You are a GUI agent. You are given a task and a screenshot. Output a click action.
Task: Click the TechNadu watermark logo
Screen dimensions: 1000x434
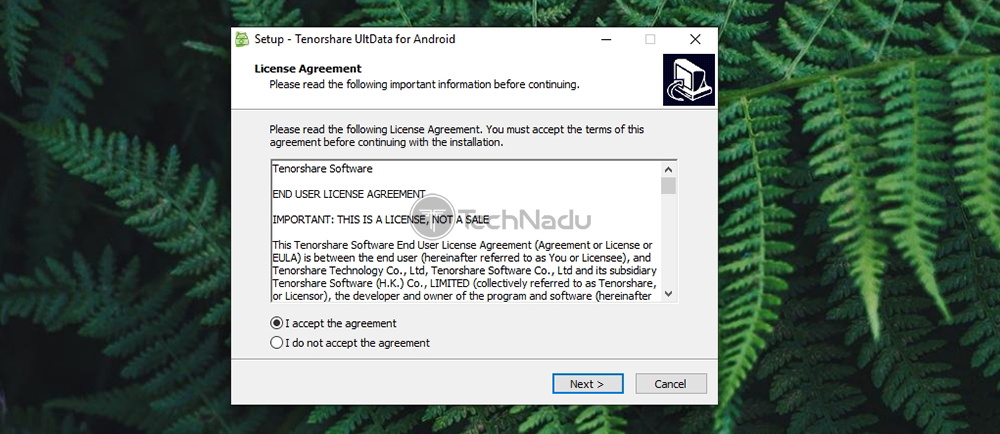(x=501, y=220)
